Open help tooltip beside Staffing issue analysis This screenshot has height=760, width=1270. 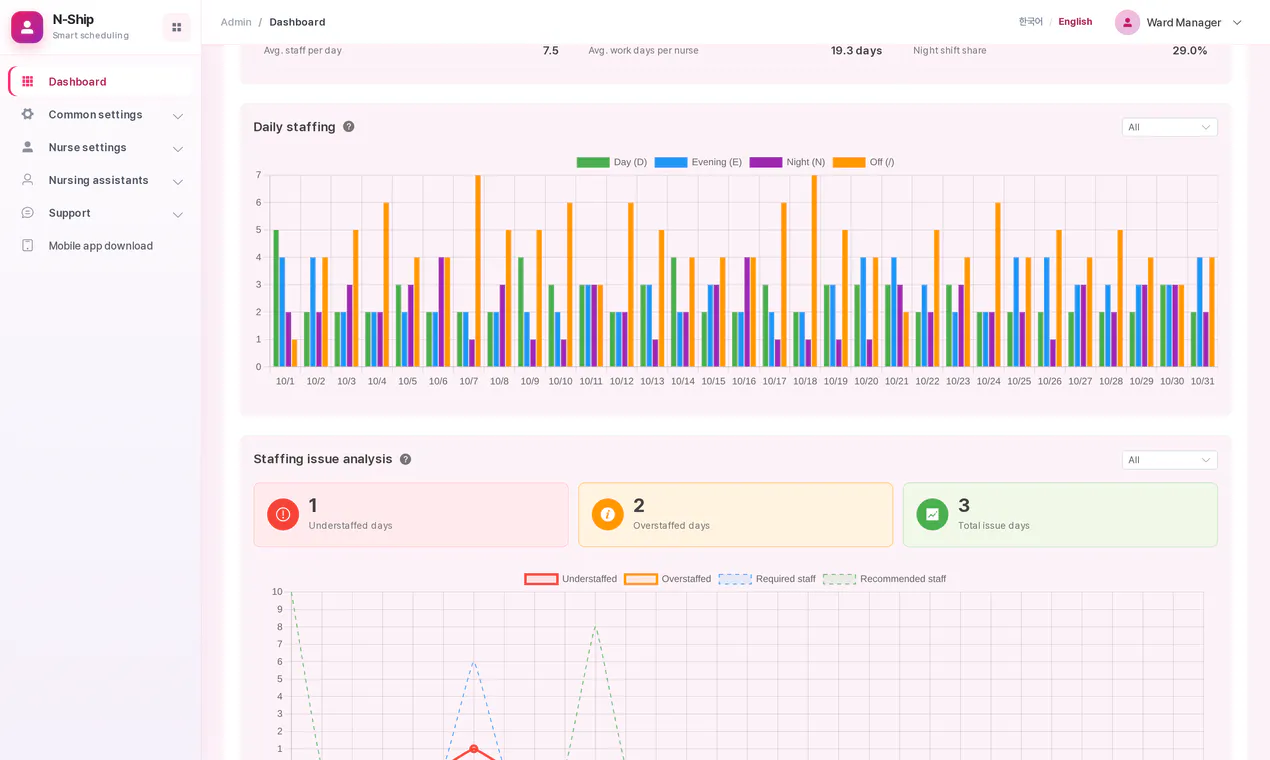click(405, 459)
